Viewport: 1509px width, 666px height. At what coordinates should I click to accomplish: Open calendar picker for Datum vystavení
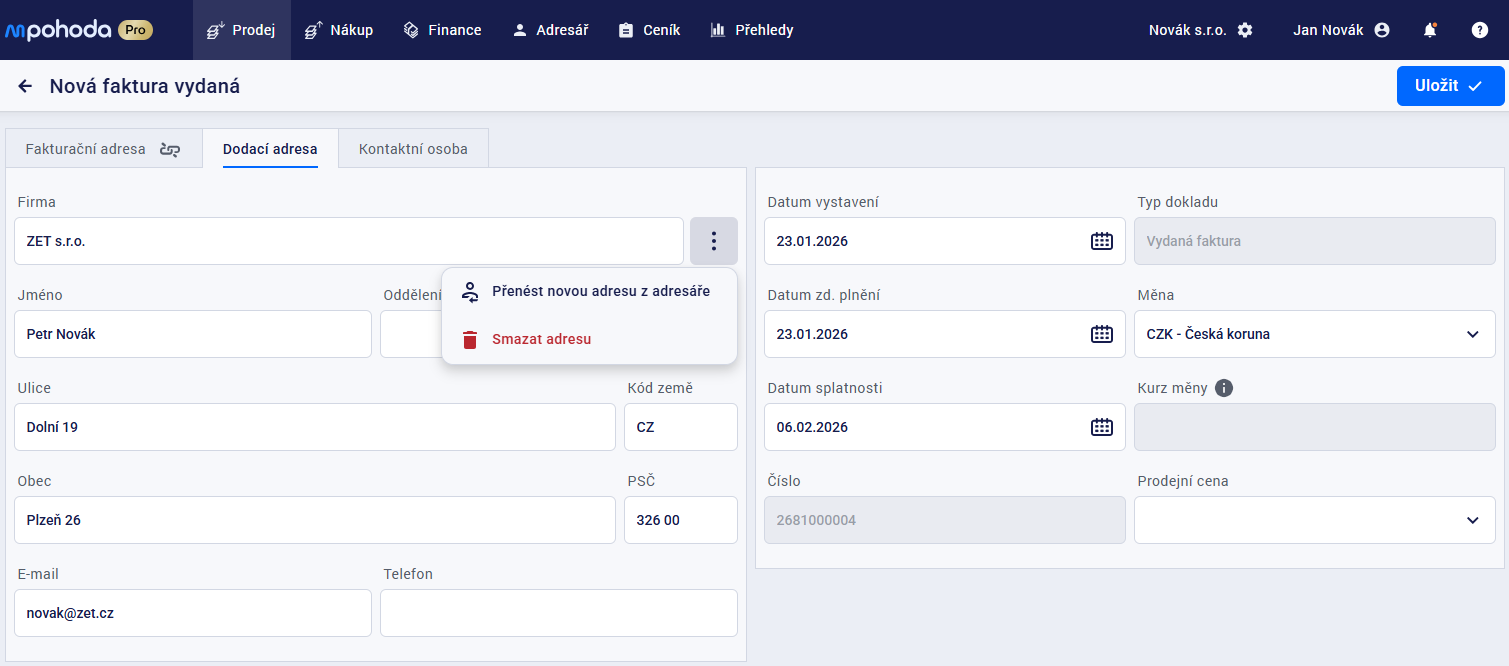coord(1101,241)
